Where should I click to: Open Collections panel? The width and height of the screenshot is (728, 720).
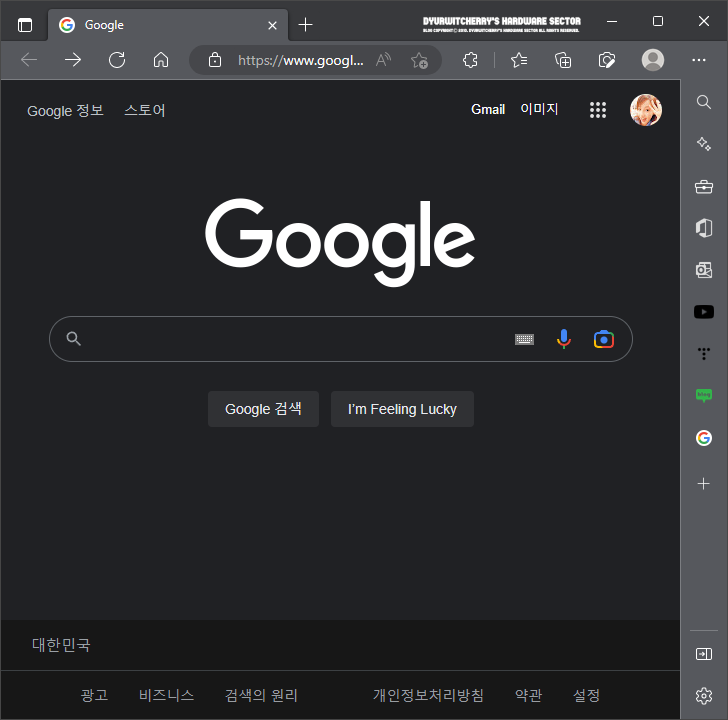coord(563,60)
